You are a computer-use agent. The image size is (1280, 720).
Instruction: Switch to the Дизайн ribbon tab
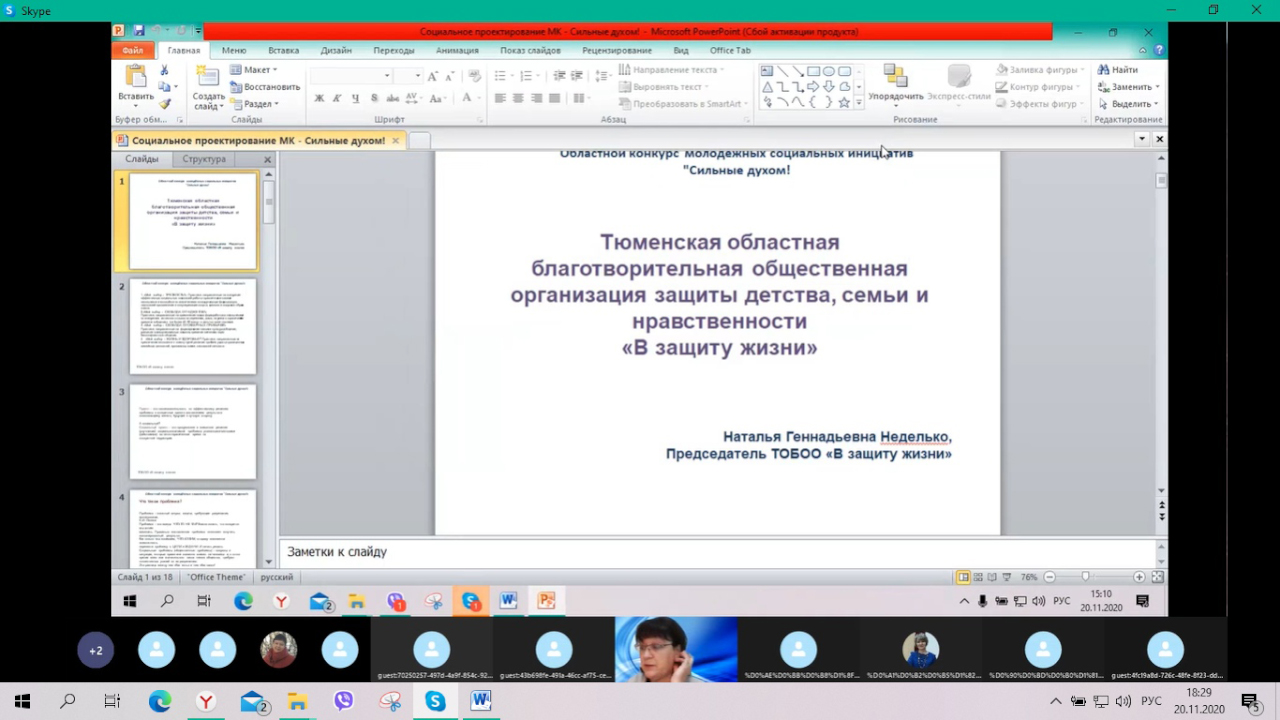[336, 50]
